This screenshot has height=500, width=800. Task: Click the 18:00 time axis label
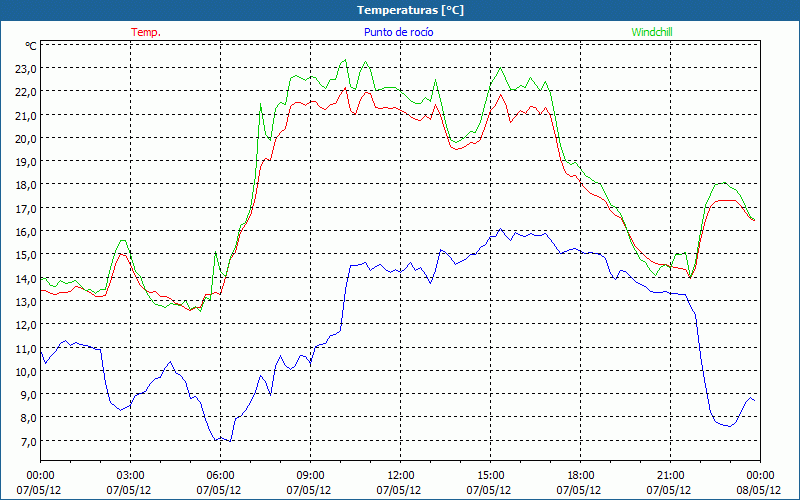tap(580, 476)
